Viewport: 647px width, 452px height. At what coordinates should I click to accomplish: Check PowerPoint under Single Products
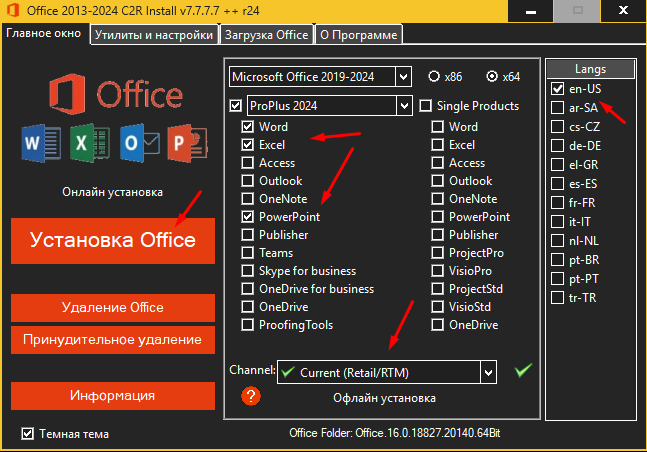(437, 217)
